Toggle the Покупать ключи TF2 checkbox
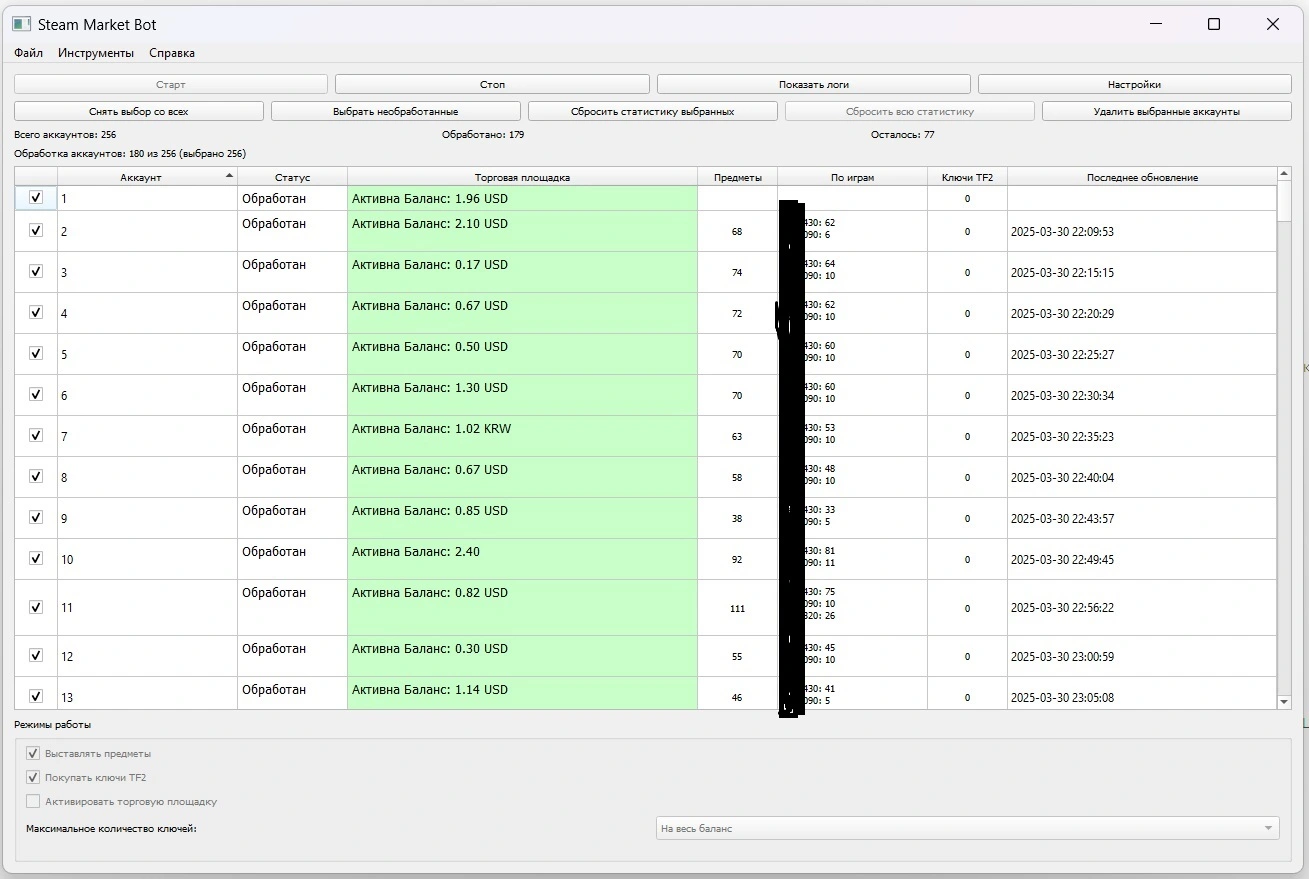 coord(33,777)
